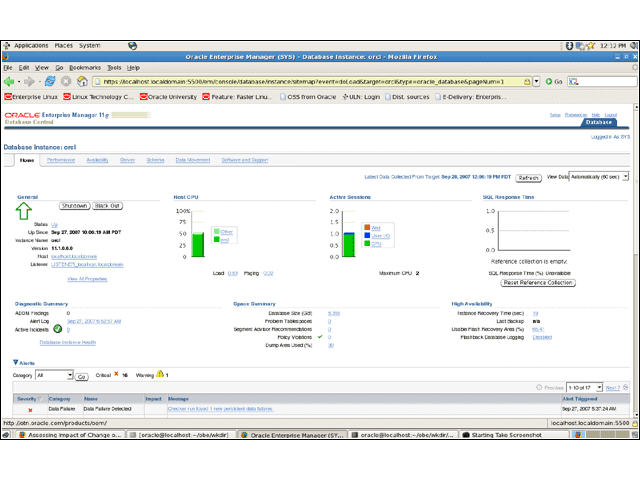Open the Oracle University bookmark
This screenshot has height=480, width=640.
pos(168,97)
